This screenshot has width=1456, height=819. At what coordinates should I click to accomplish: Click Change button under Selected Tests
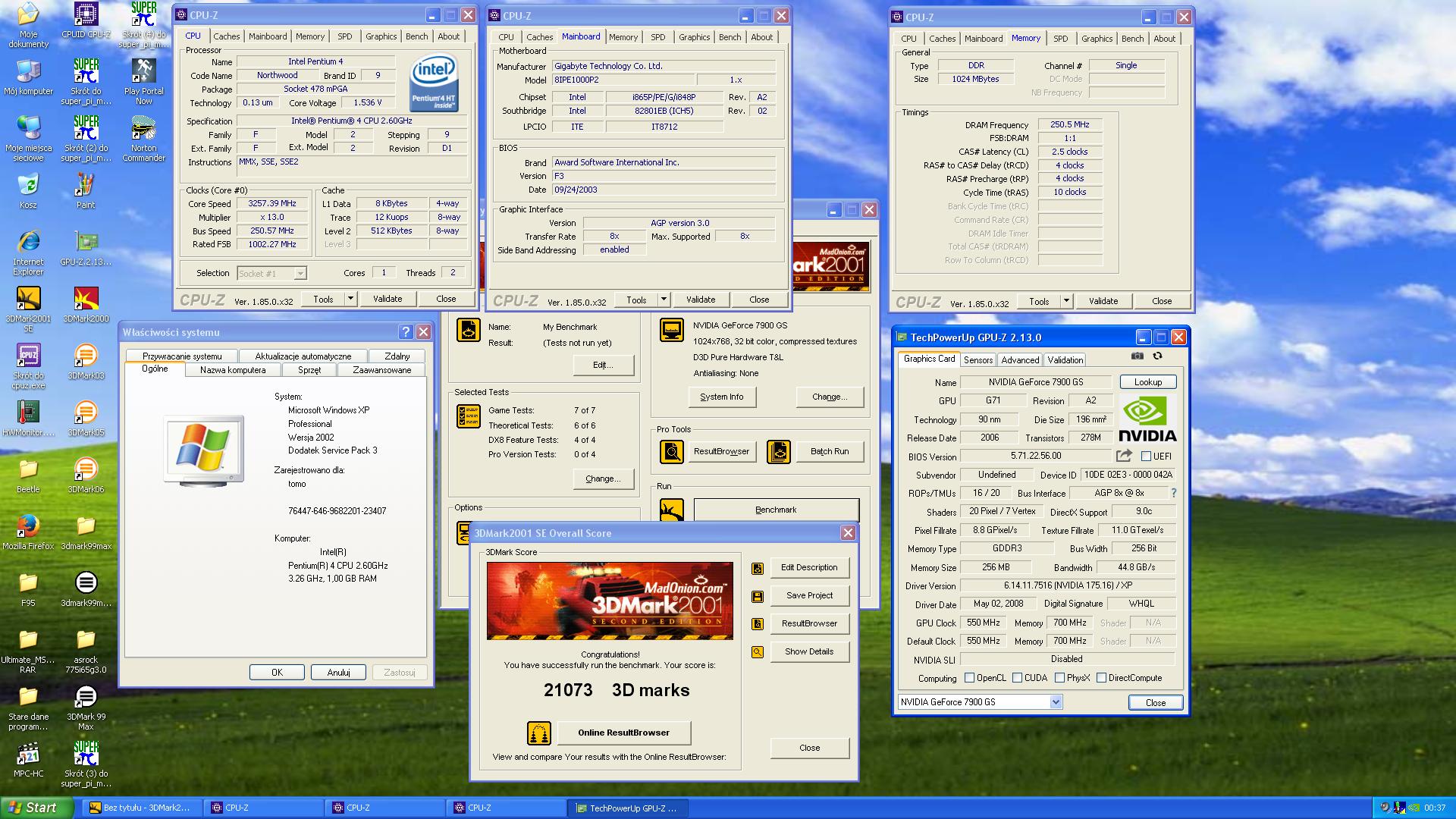(603, 479)
